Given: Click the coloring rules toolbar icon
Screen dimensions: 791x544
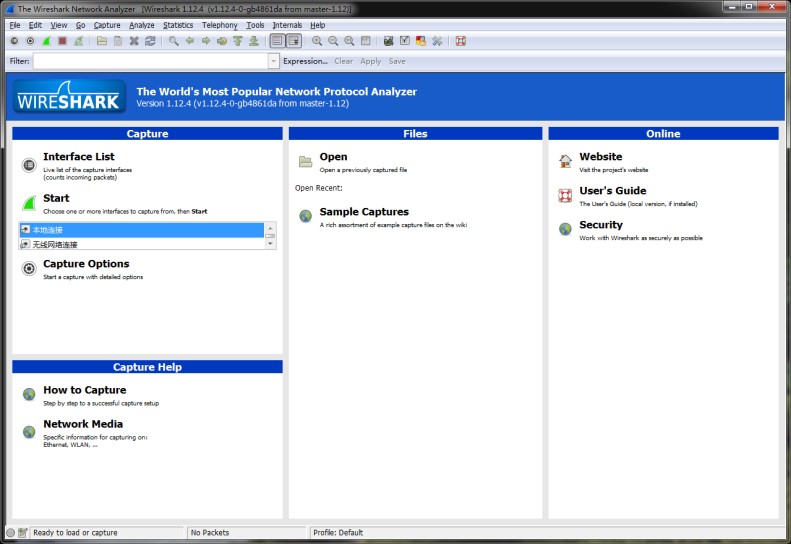Looking at the screenshot, I should [x=421, y=41].
